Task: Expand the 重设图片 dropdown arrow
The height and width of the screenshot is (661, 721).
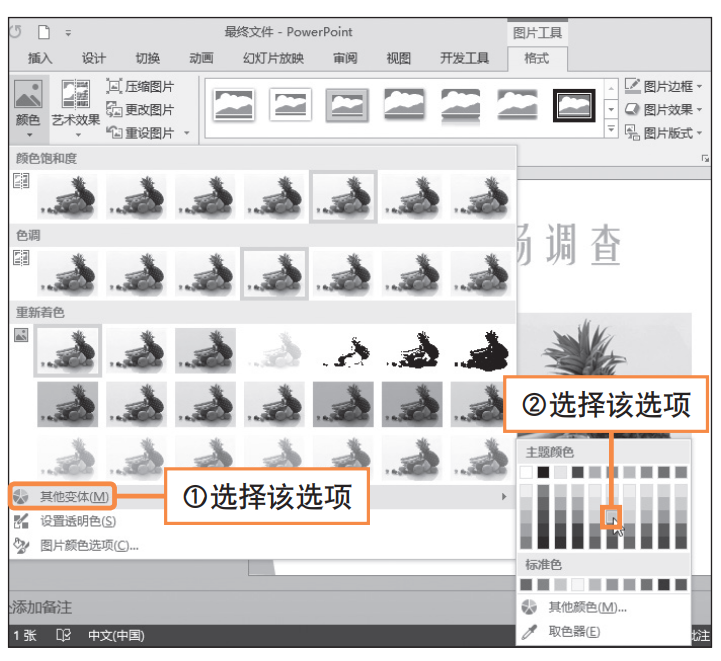Action: (187, 133)
